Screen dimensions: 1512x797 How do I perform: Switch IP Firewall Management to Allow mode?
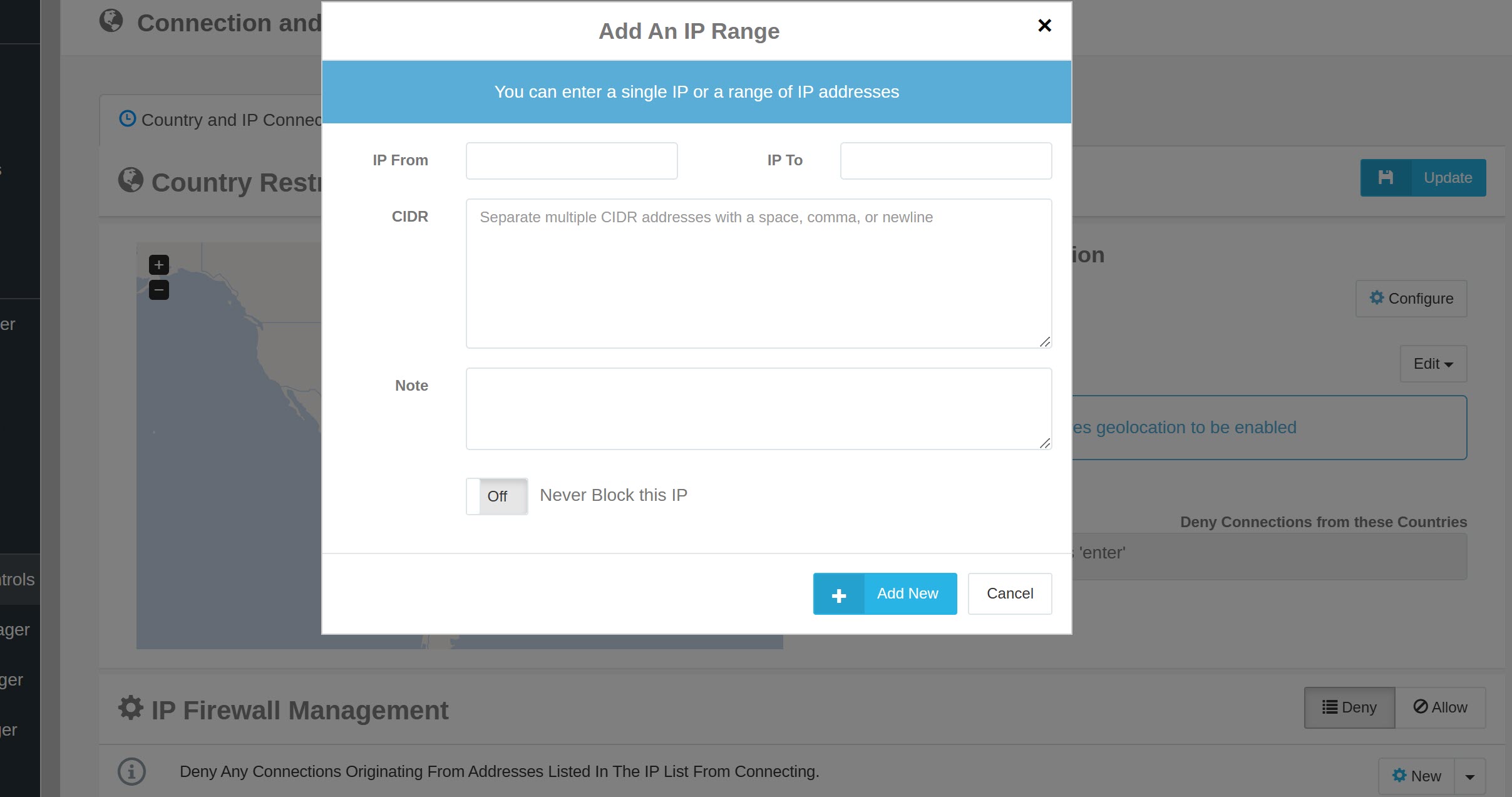tap(1440, 707)
